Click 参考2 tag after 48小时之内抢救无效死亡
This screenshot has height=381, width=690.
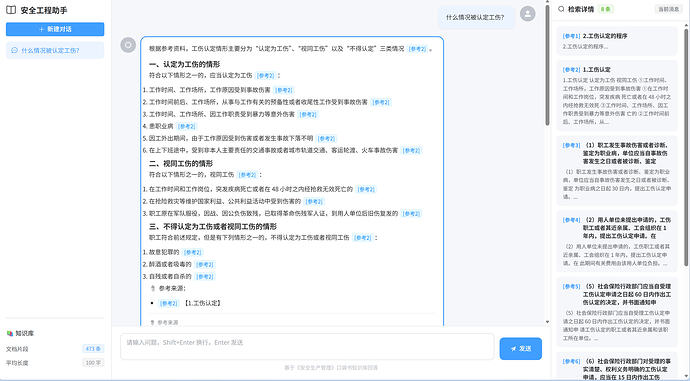coord(366,189)
